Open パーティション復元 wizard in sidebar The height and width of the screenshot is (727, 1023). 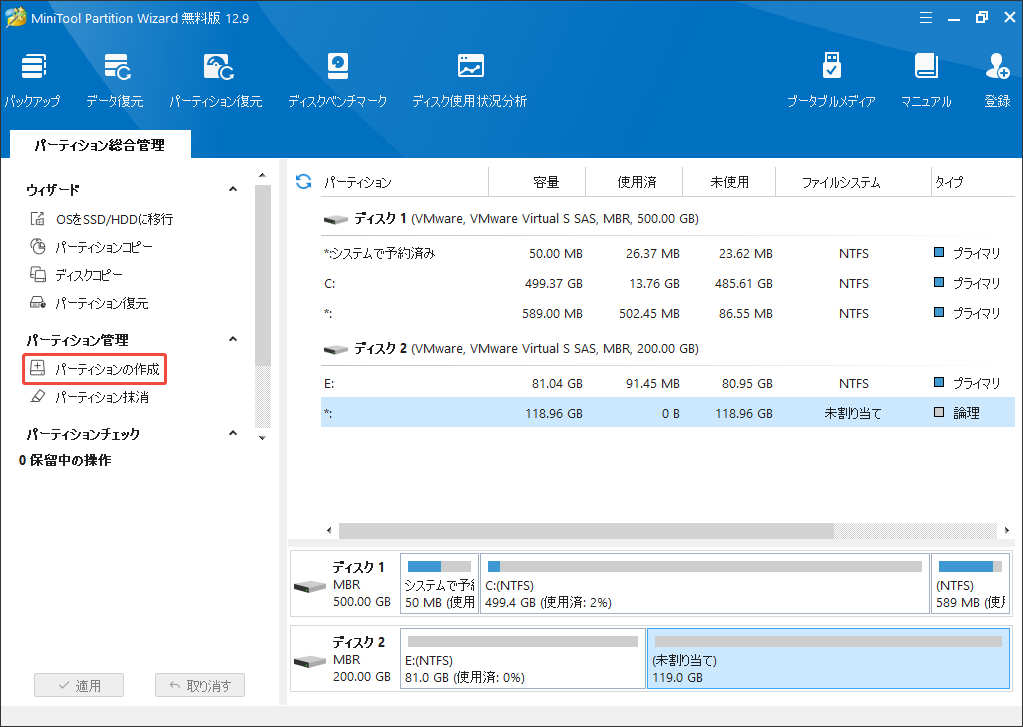tap(89, 303)
